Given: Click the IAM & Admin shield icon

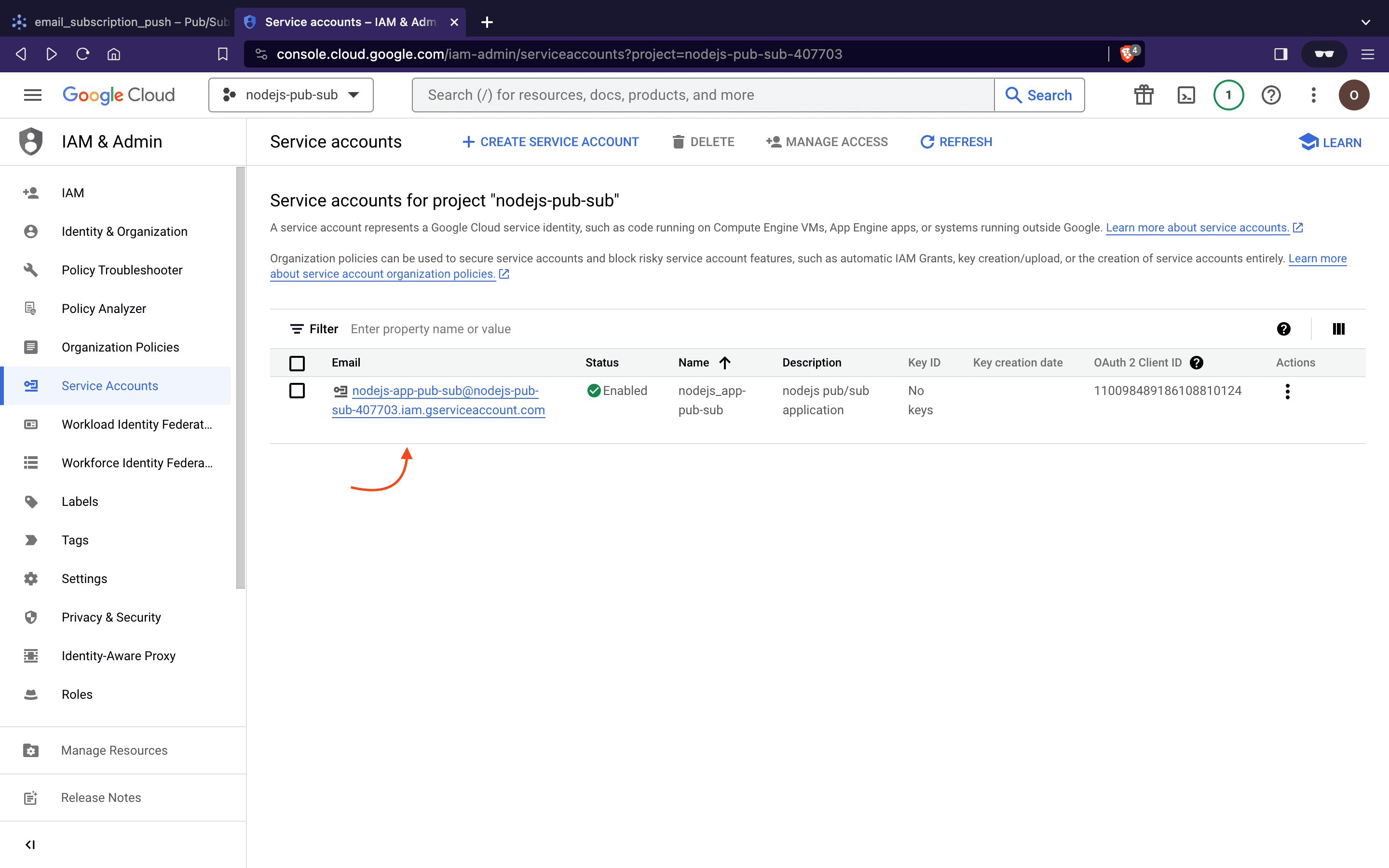Looking at the screenshot, I should click(x=31, y=141).
